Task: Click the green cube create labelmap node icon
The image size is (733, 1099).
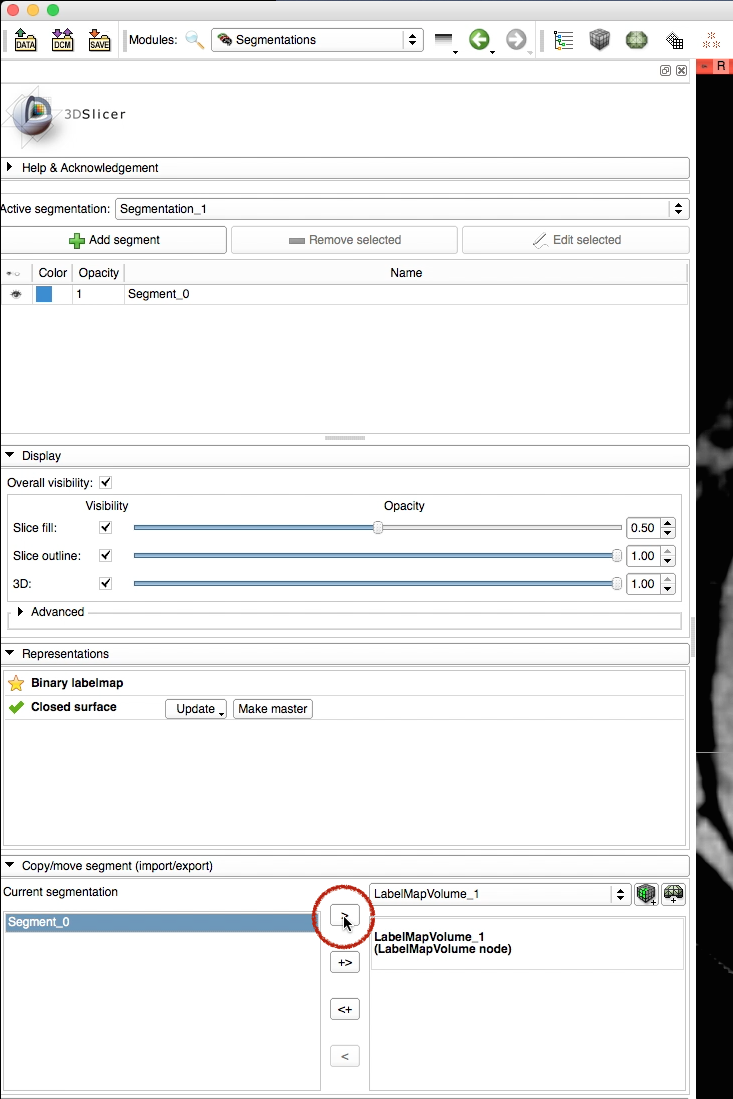Action: coord(646,894)
